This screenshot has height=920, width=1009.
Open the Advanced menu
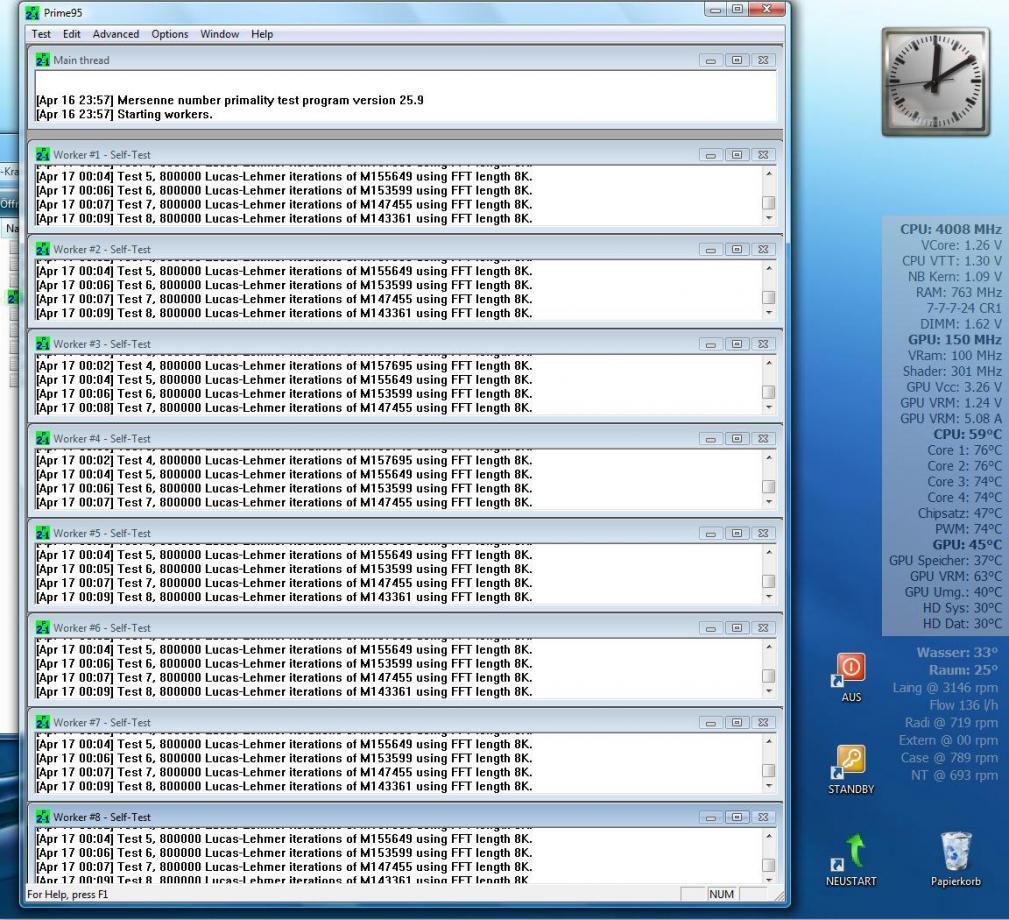[x=116, y=34]
